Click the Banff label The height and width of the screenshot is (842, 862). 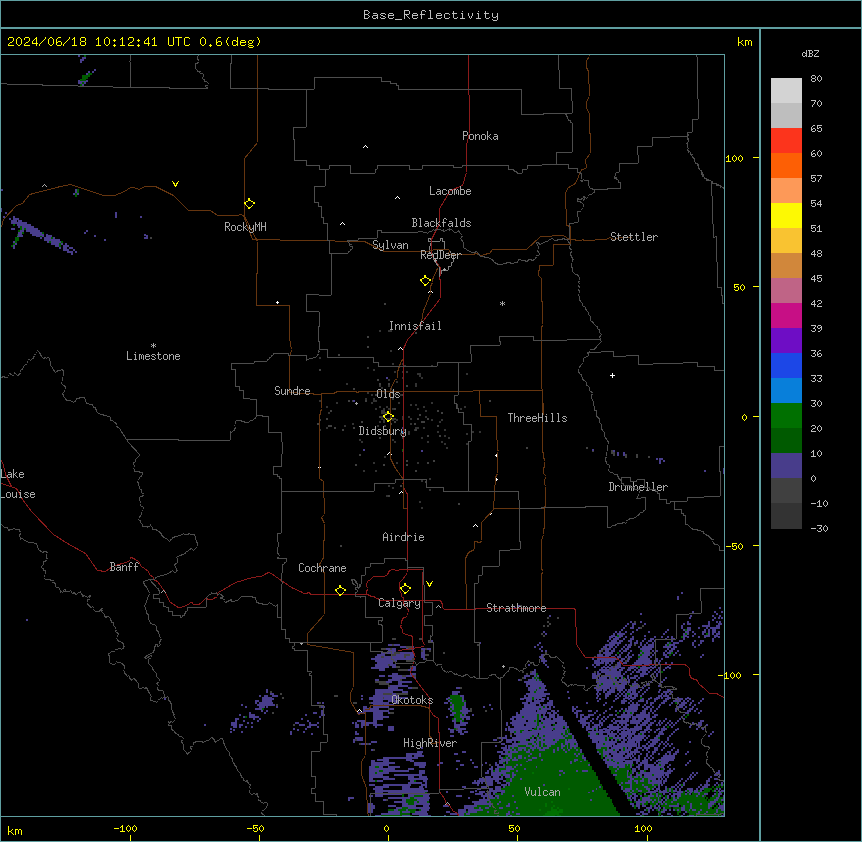pyautogui.click(x=124, y=567)
